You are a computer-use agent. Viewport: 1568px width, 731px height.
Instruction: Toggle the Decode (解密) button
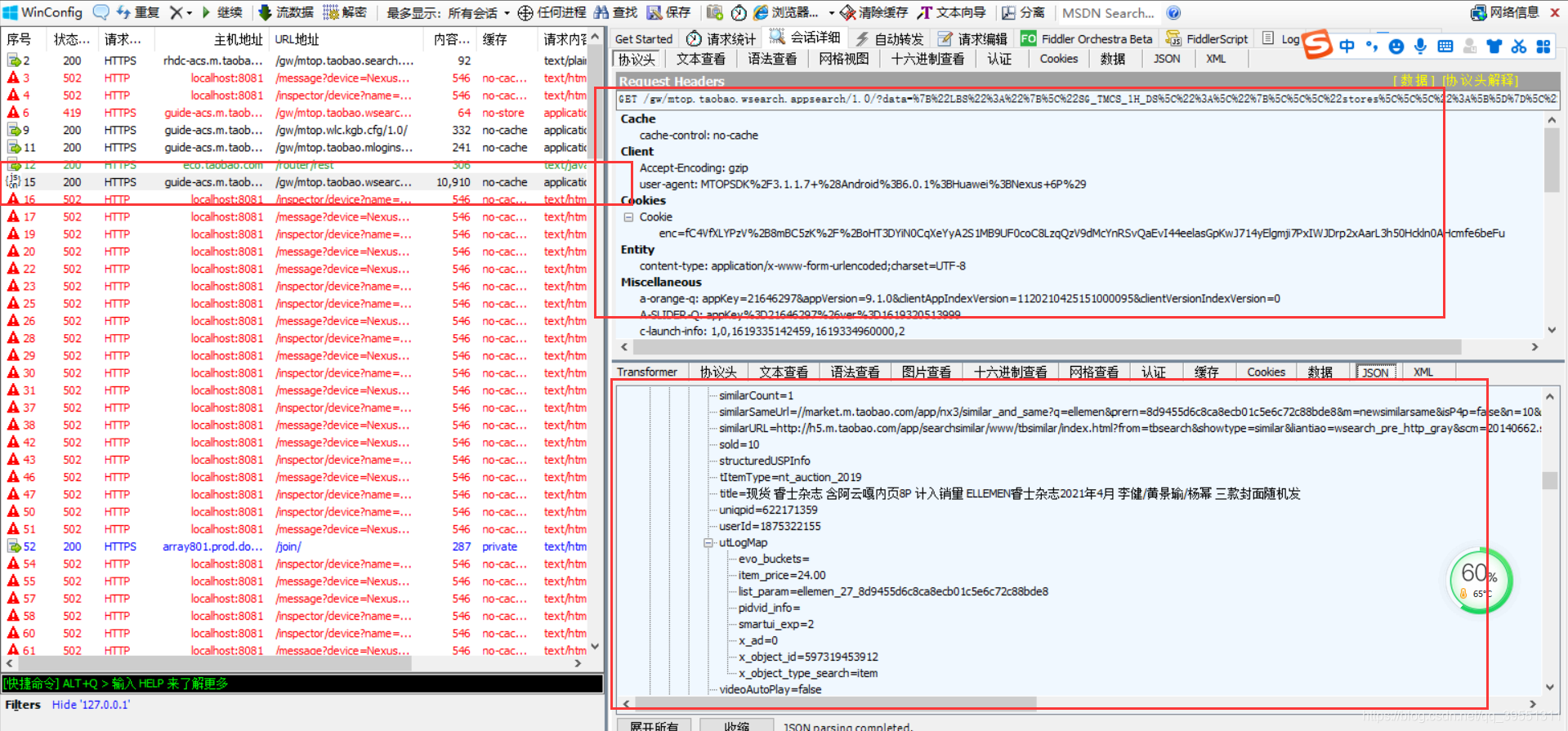point(345,12)
